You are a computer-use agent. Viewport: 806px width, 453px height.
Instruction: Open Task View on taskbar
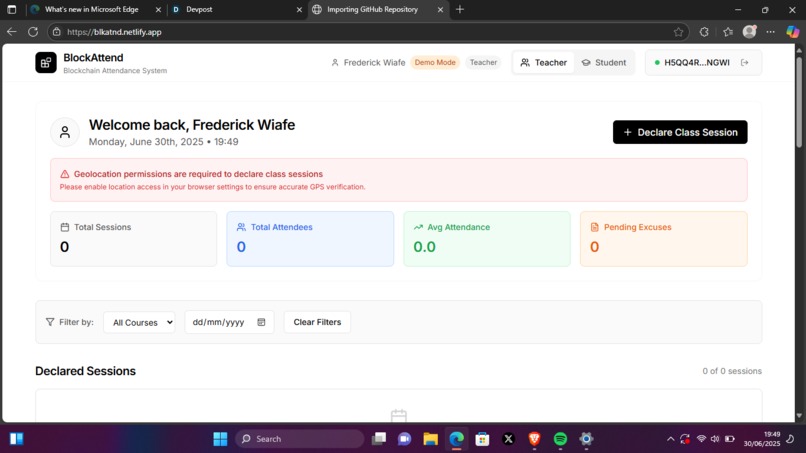pos(379,439)
